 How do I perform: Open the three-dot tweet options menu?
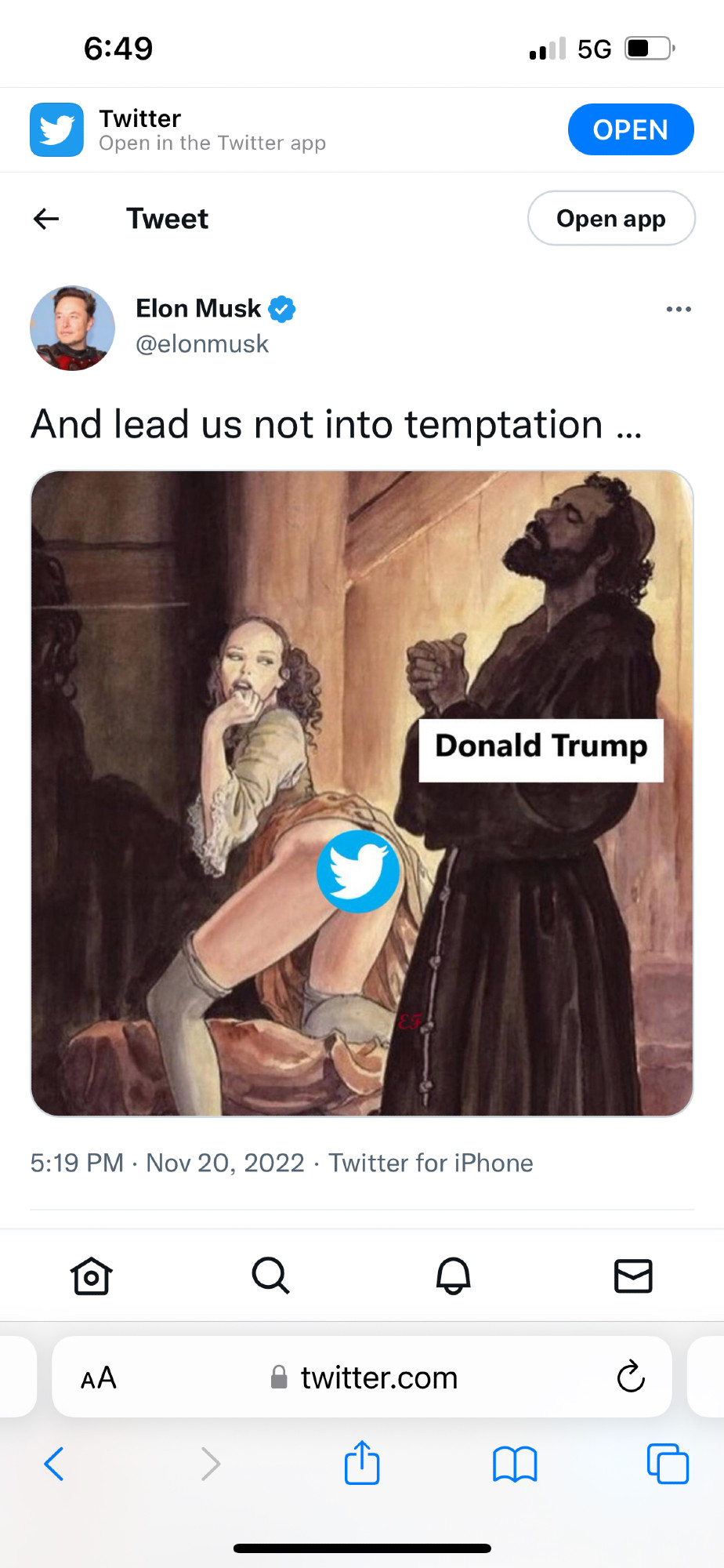[x=679, y=309]
